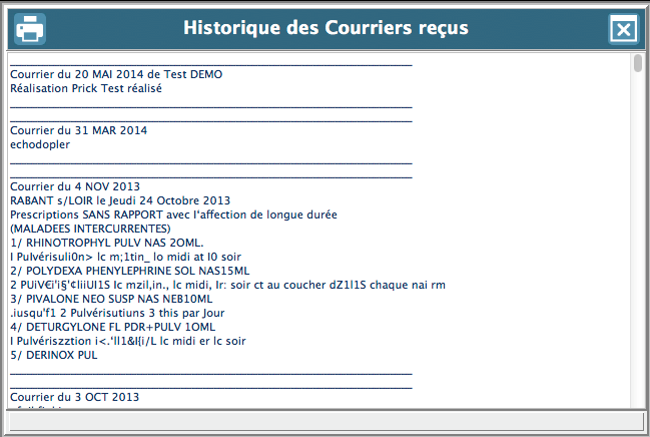Viewport: 650px width, 437px height.
Task: Click the POLYDEXA PHENYLEPHRINE prescription line
Action: [130, 270]
